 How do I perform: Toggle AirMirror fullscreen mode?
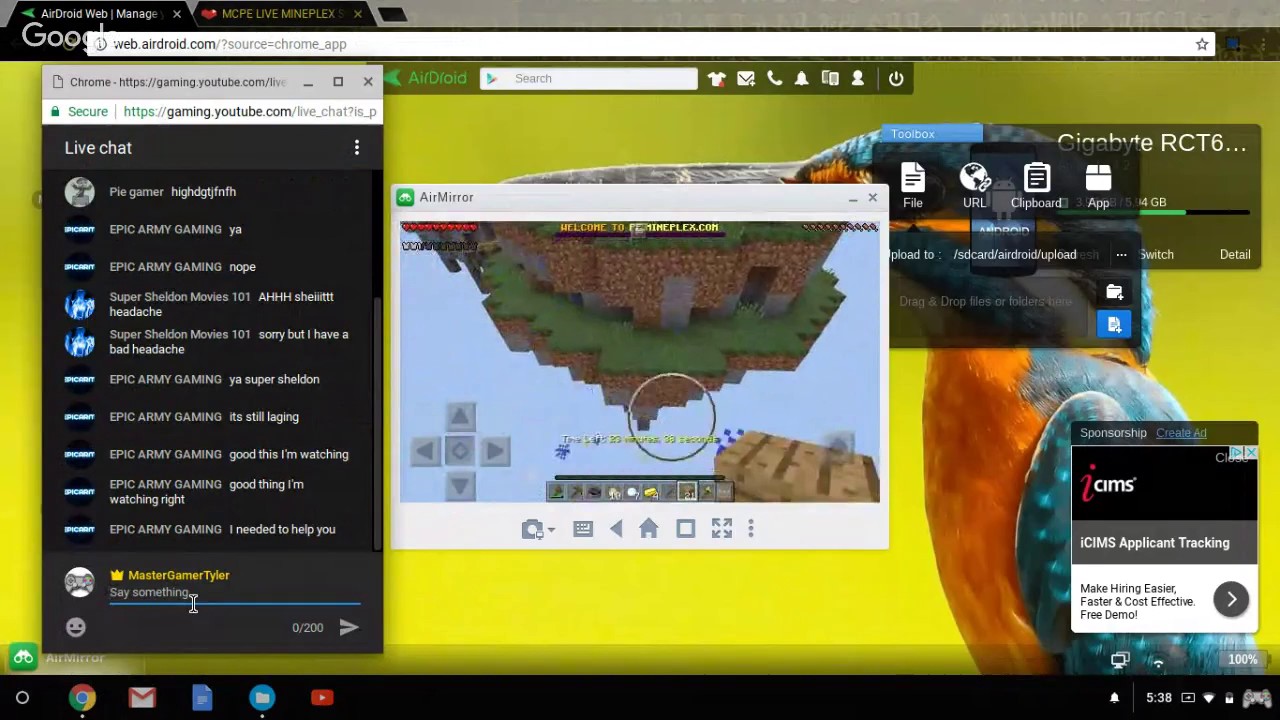coord(721,529)
